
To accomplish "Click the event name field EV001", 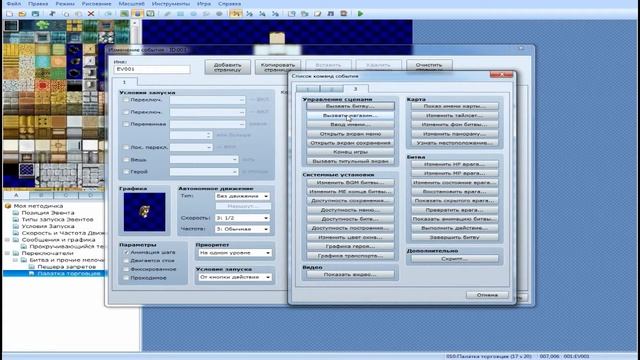I will [152, 69].
